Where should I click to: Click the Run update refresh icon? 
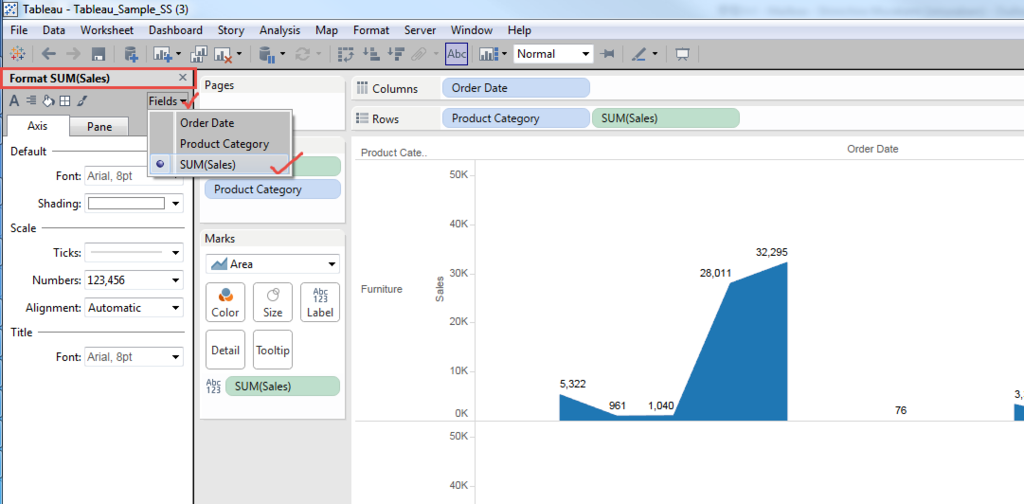302,55
